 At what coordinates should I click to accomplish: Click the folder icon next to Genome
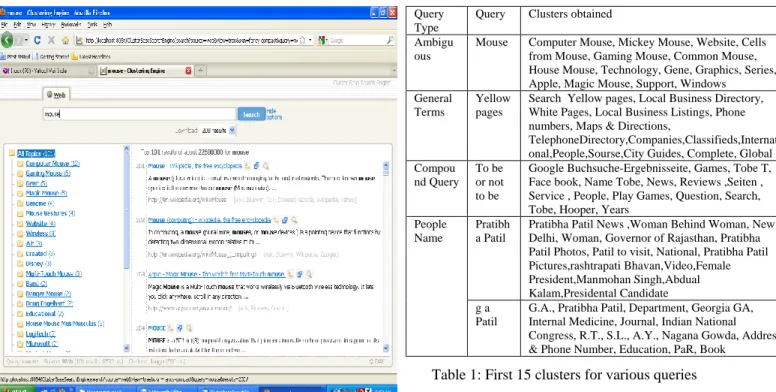(20, 203)
